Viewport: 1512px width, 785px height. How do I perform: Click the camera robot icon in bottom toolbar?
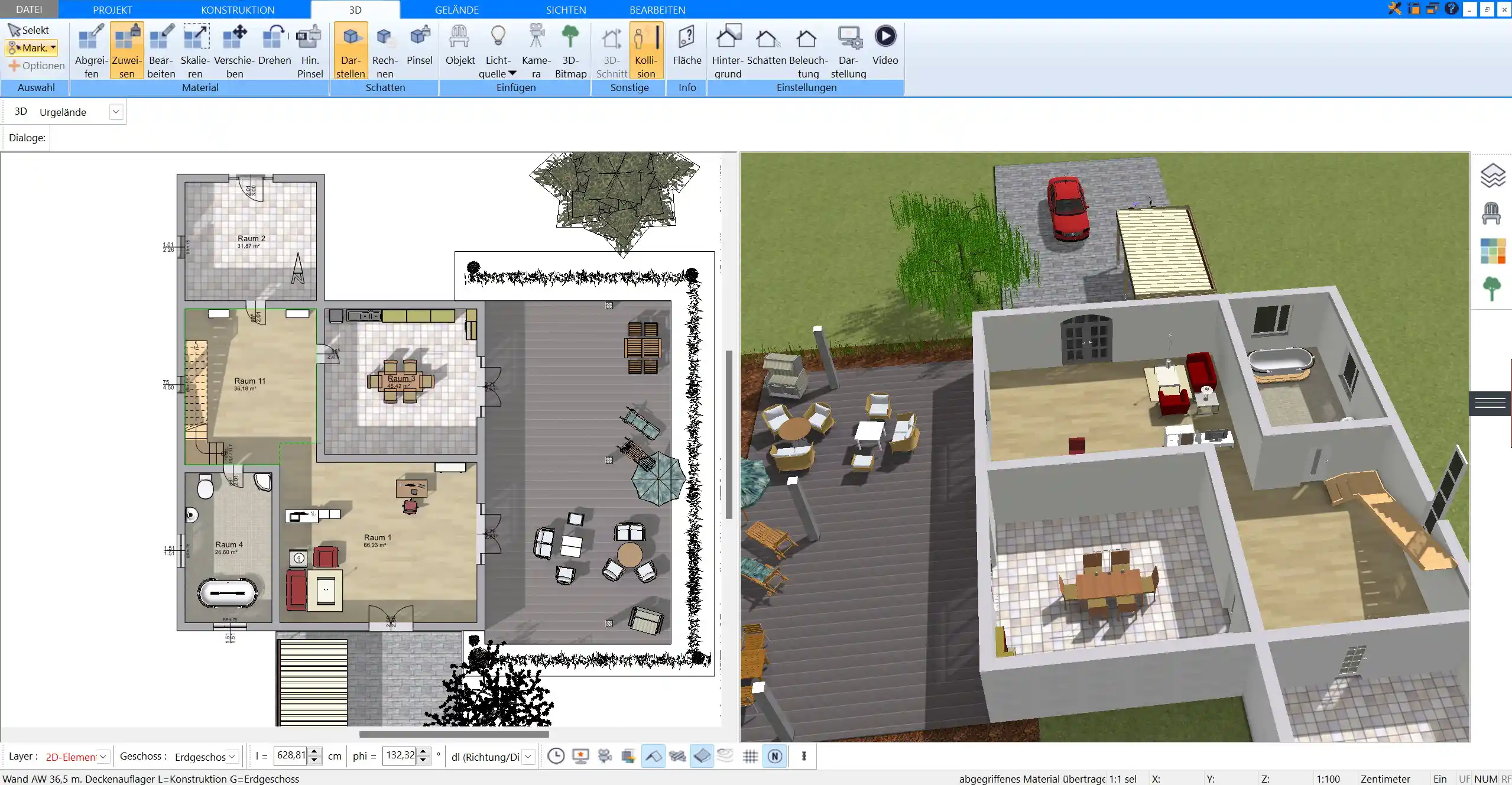coord(605,756)
